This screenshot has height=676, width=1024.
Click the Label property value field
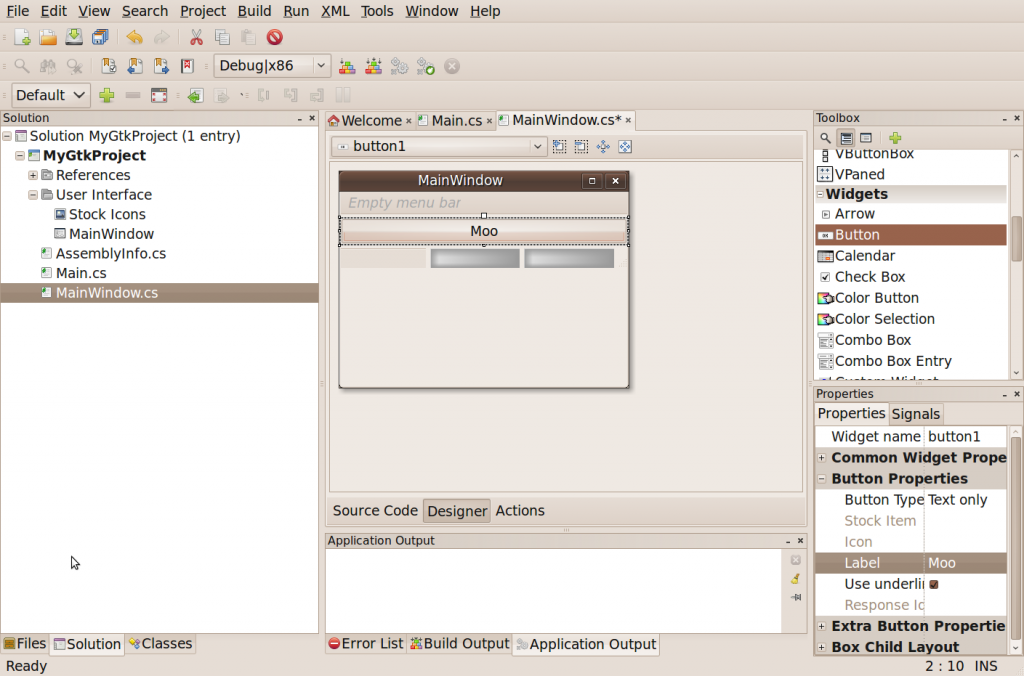point(965,563)
